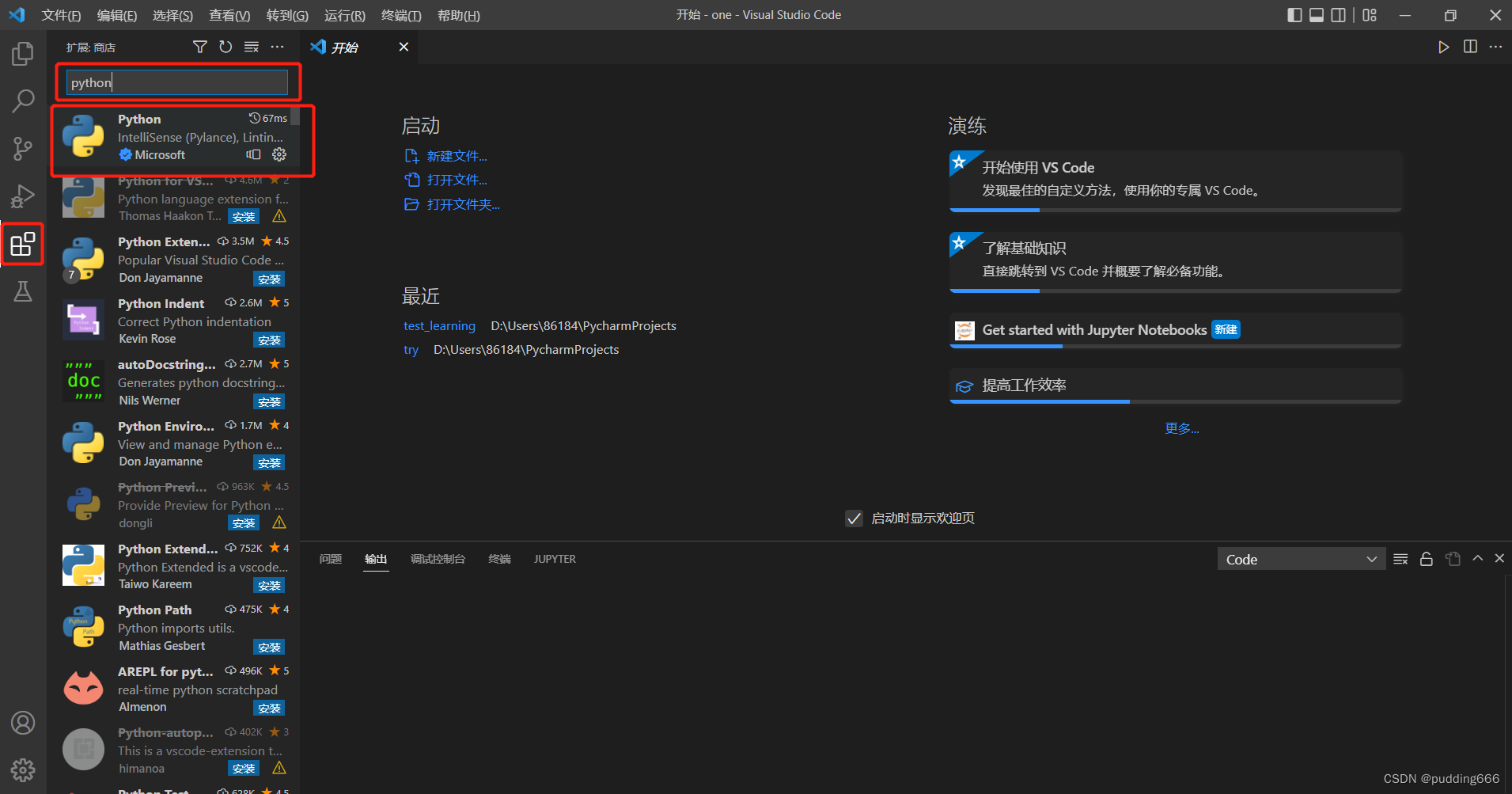This screenshot has height=794, width=1512.
Task: Open editor more actions menu
Action: click(1495, 47)
